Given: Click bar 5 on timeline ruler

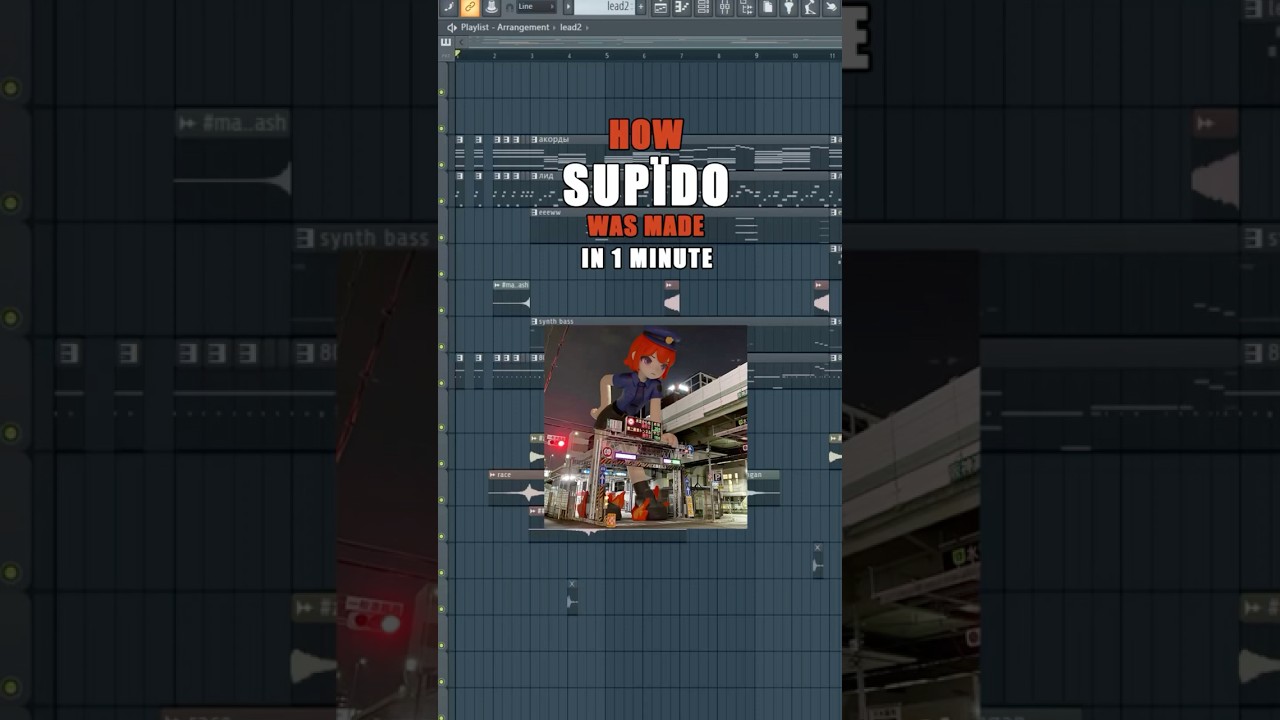Looking at the screenshot, I should point(607,56).
